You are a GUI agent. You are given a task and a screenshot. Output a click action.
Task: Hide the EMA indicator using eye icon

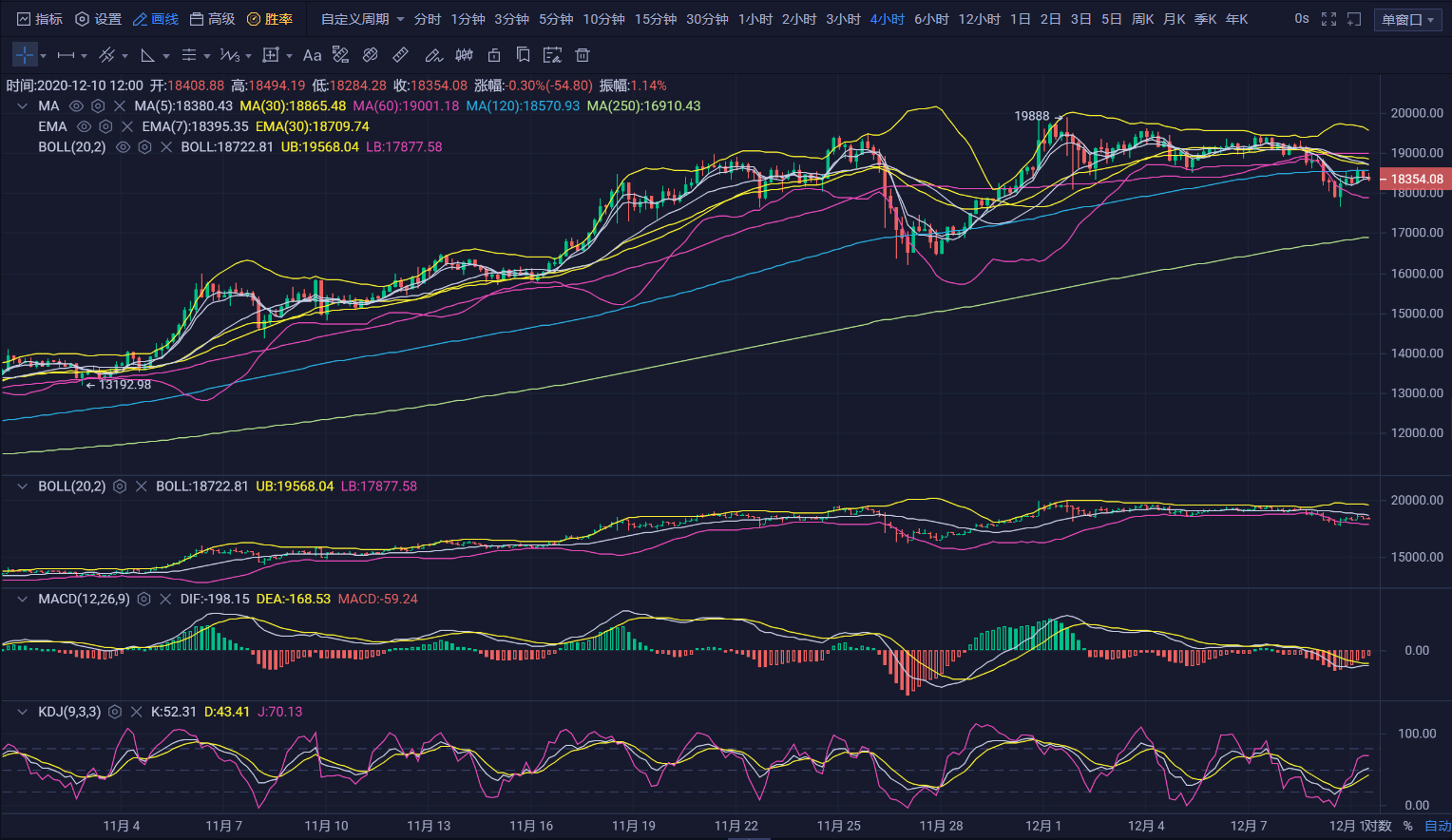(x=84, y=126)
